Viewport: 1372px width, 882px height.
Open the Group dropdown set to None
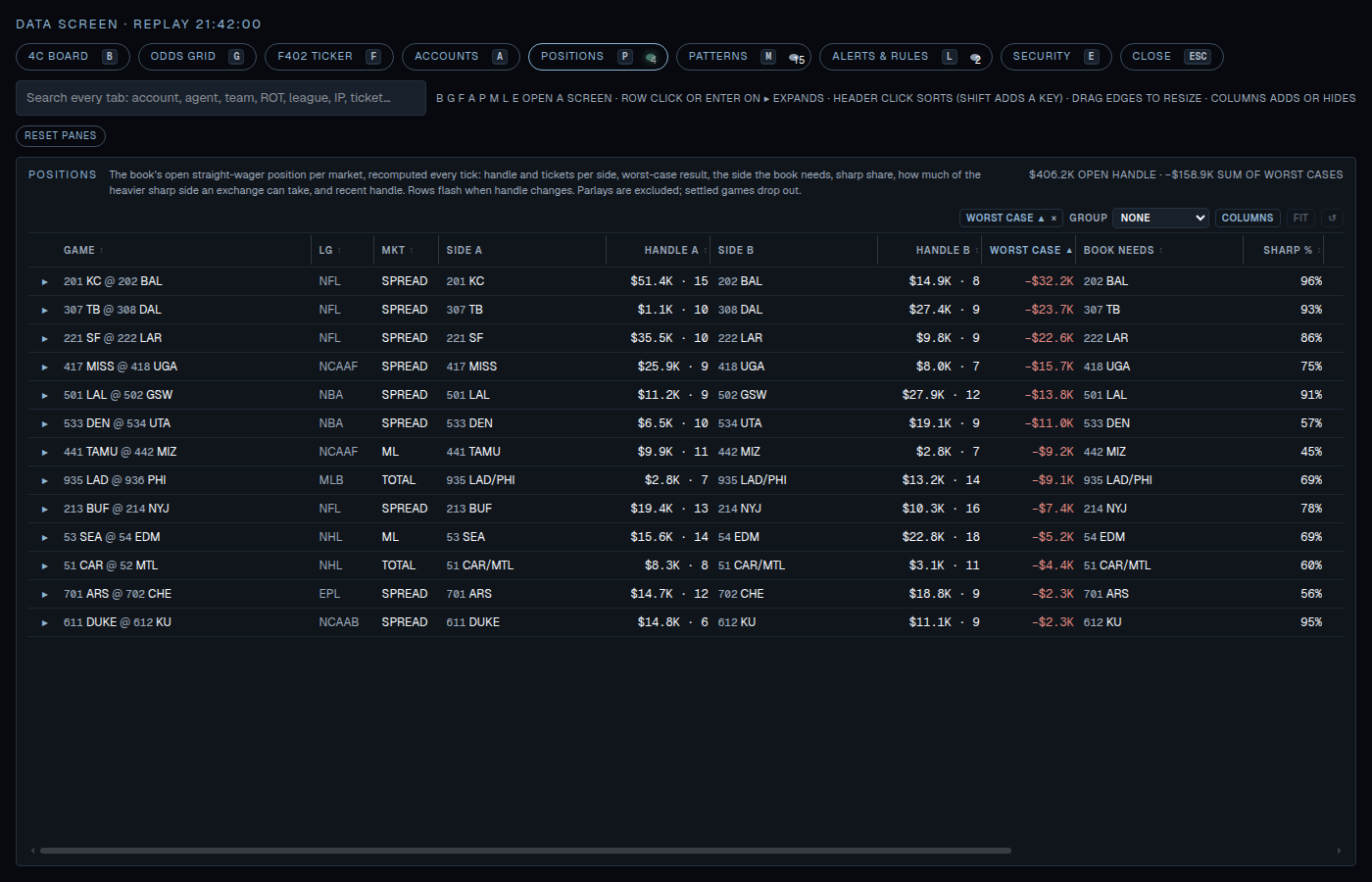(1160, 219)
